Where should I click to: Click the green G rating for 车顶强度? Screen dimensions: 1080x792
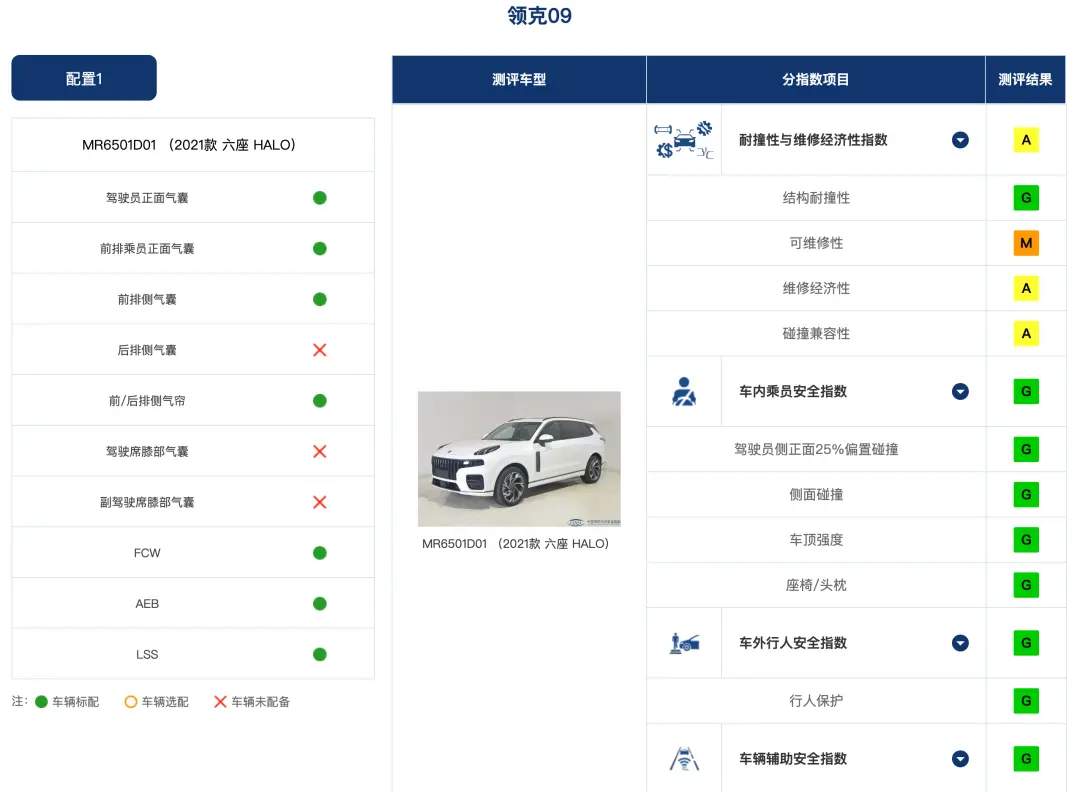point(1026,539)
